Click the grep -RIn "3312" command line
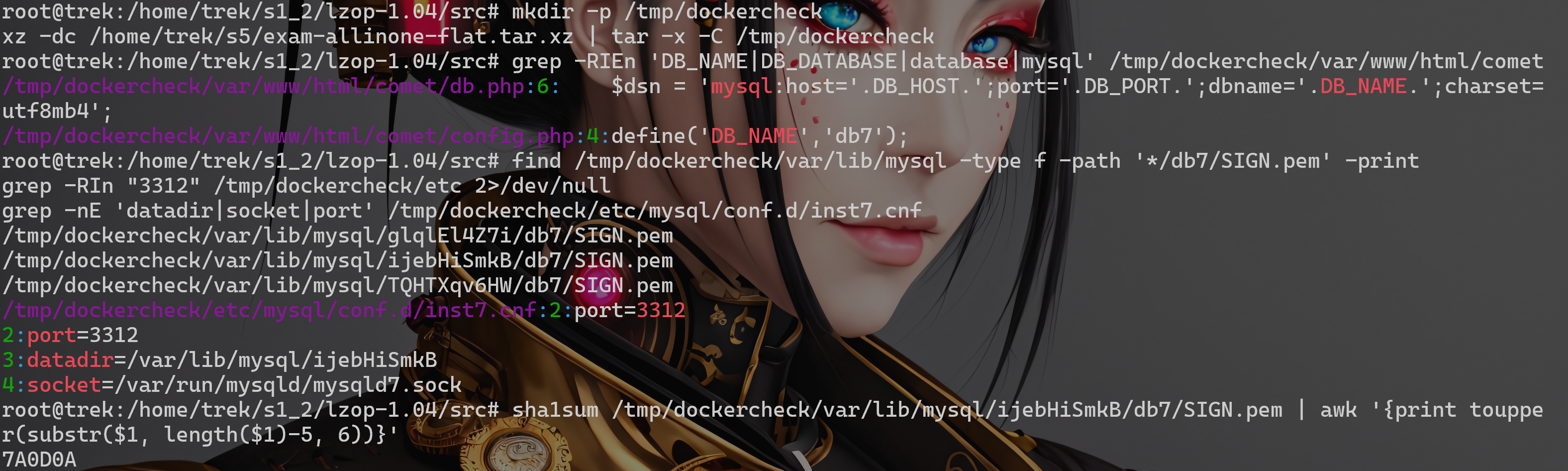 pyautogui.click(x=306, y=186)
